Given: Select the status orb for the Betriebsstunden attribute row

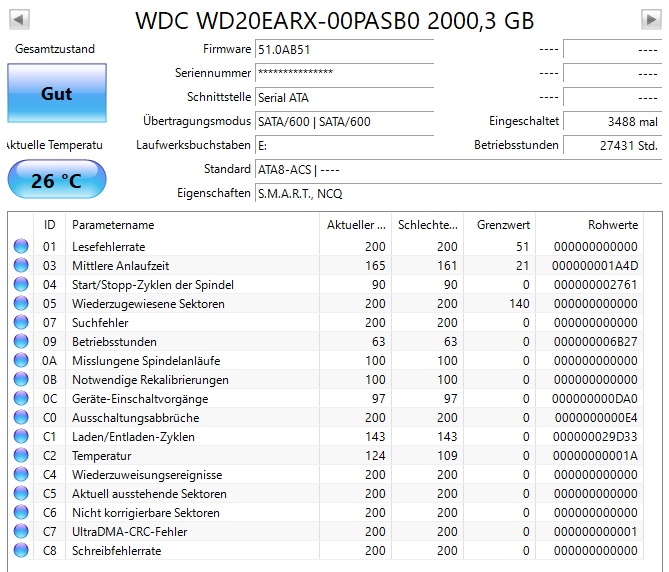Looking at the screenshot, I should pyautogui.click(x=21, y=341).
